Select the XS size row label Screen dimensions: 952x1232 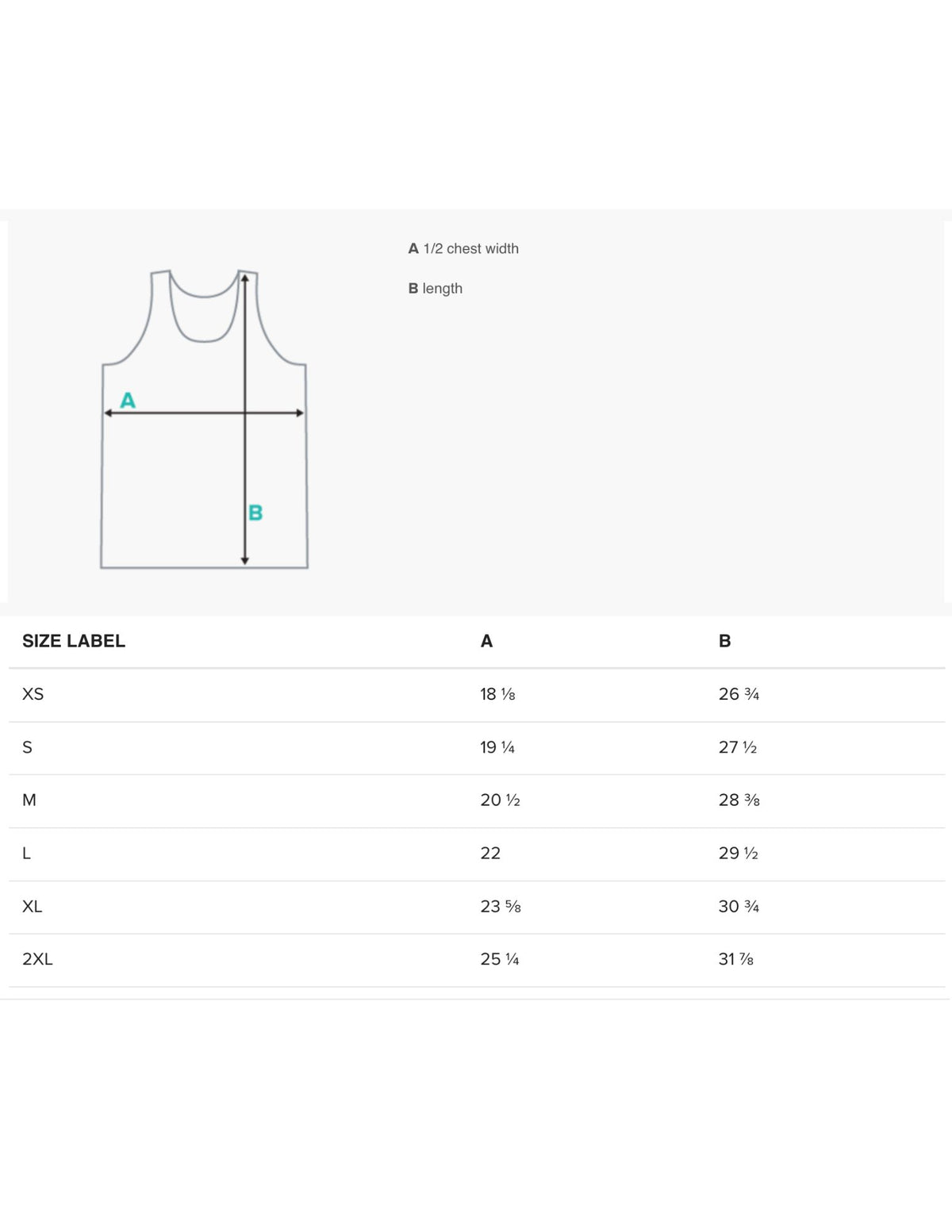[x=33, y=694]
